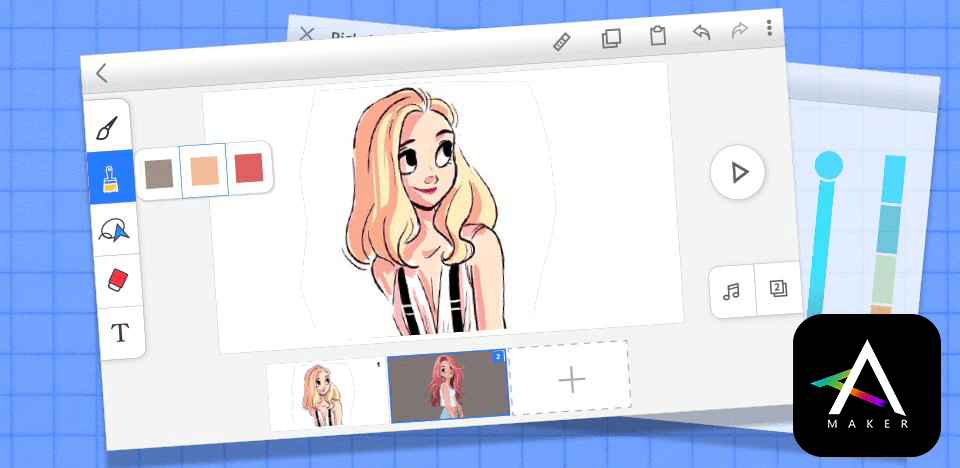The height and width of the screenshot is (468, 960).
Task: Pick the peach color swatch
Action: click(204, 170)
